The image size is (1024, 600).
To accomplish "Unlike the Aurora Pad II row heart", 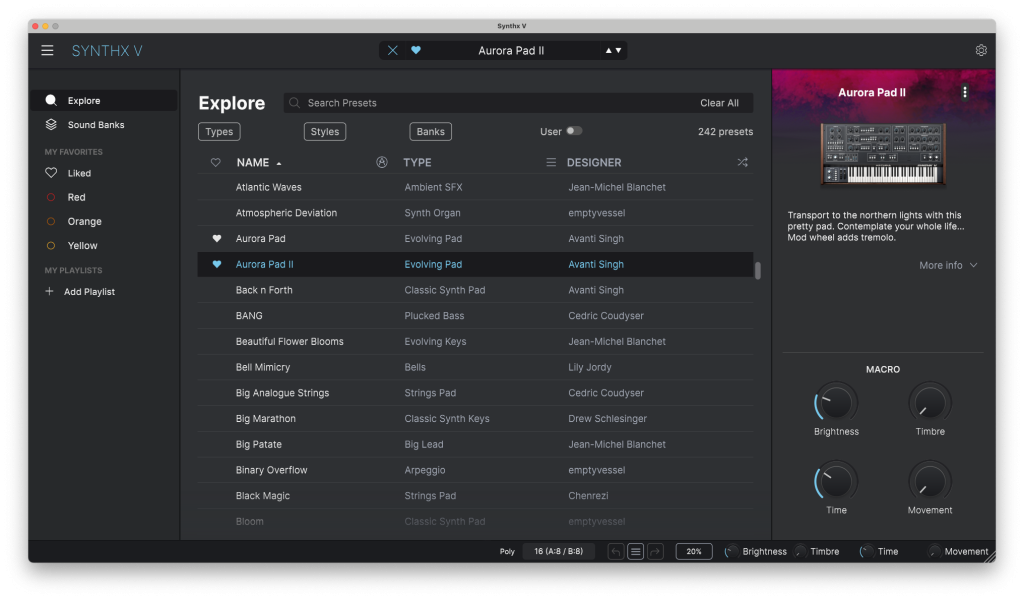I will [217, 264].
